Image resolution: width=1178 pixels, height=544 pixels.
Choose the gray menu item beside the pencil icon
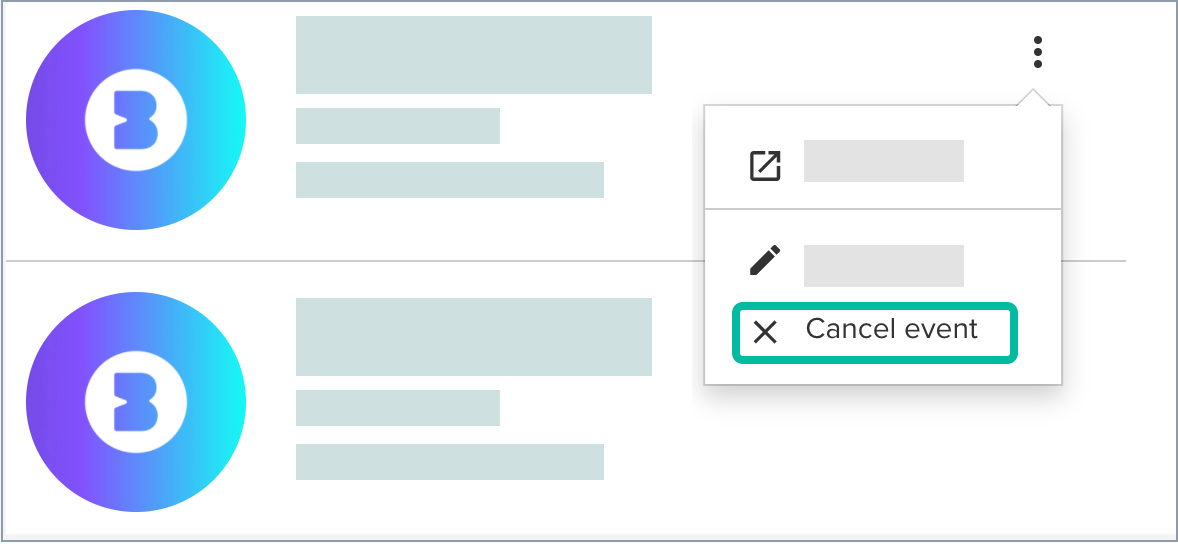click(x=883, y=265)
